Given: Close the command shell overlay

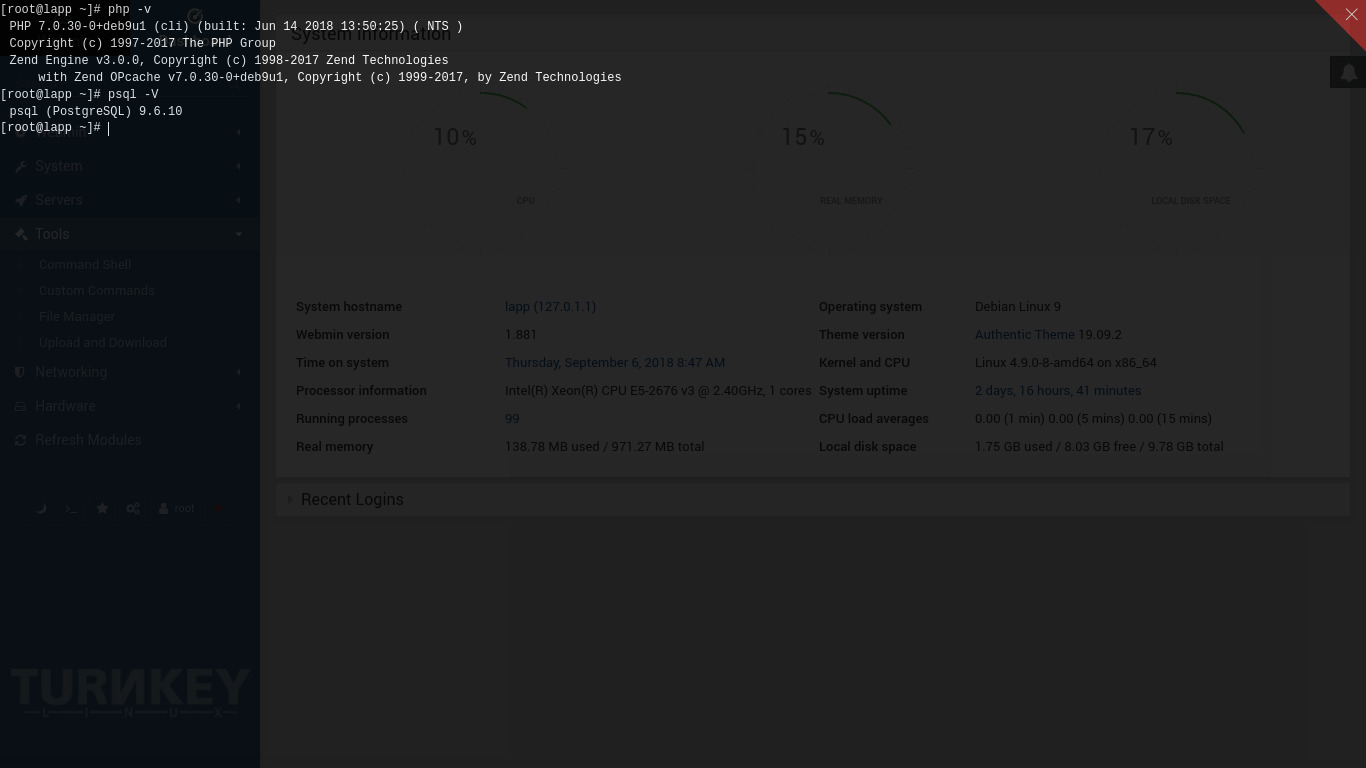Looking at the screenshot, I should point(1351,14).
